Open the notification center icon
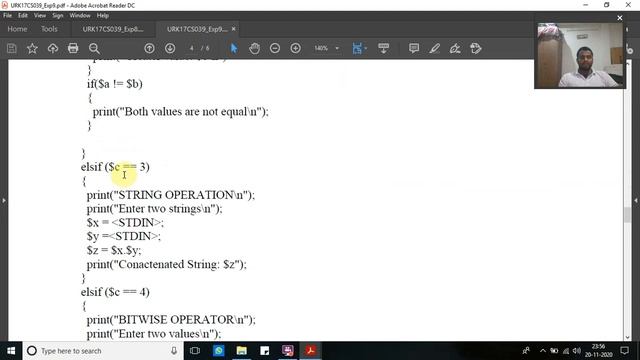This screenshot has height=360, width=640. point(624,351)
